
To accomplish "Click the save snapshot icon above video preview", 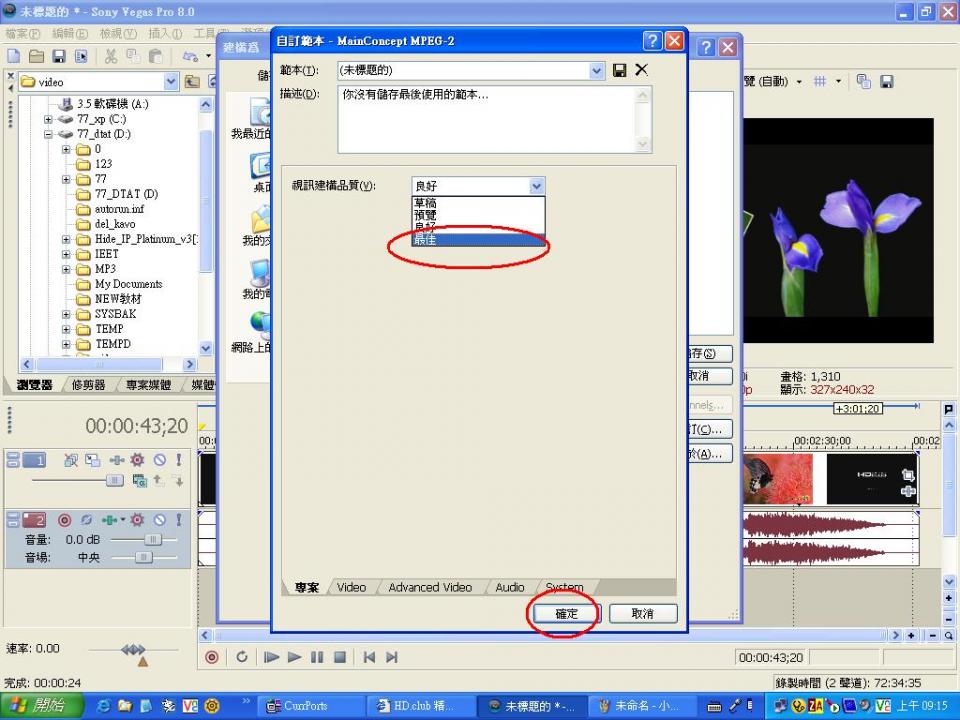I will pyautogui.click(x=886, y=82).
